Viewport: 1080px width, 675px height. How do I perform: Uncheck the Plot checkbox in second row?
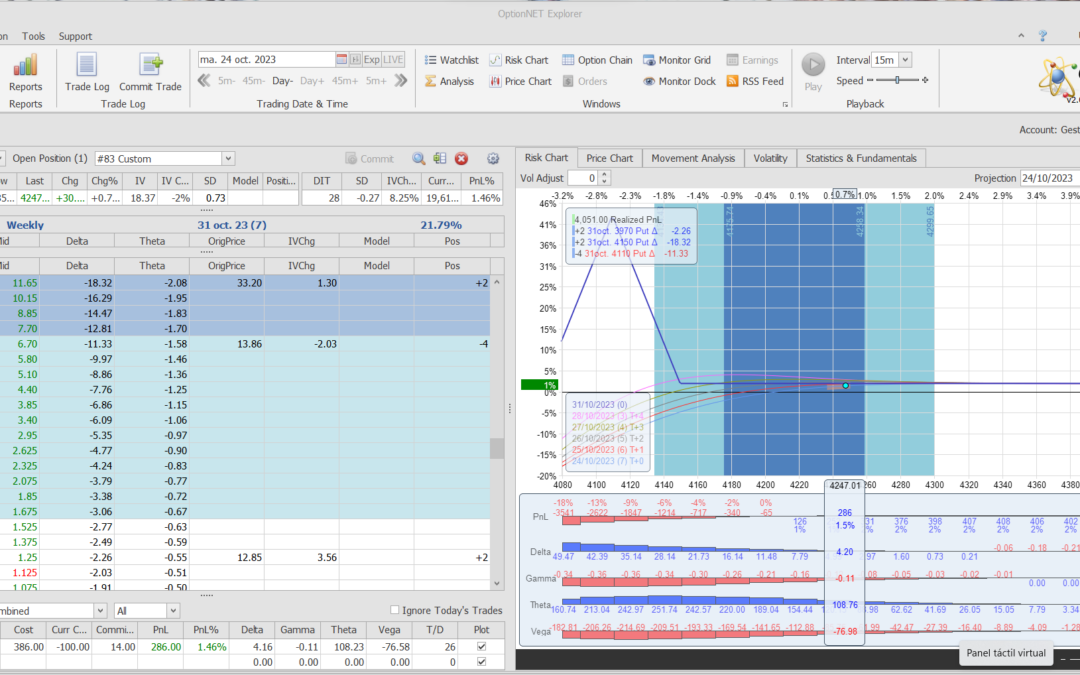[x=481, y=662]
